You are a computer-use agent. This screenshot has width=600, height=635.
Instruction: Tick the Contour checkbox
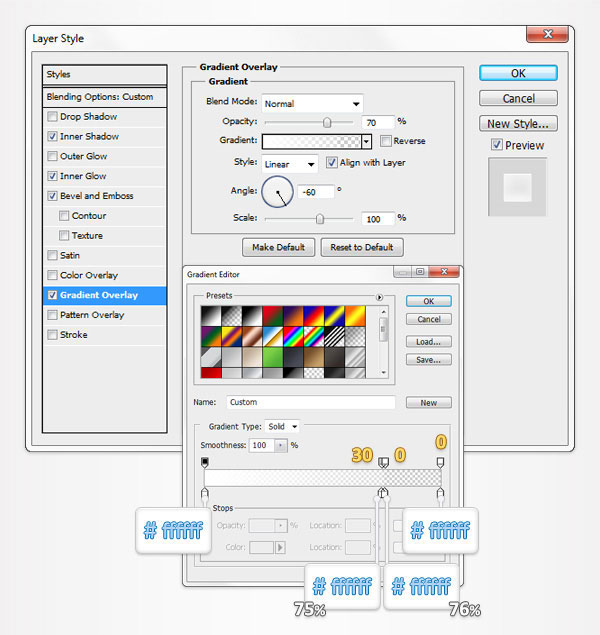[x=64, y=216]
